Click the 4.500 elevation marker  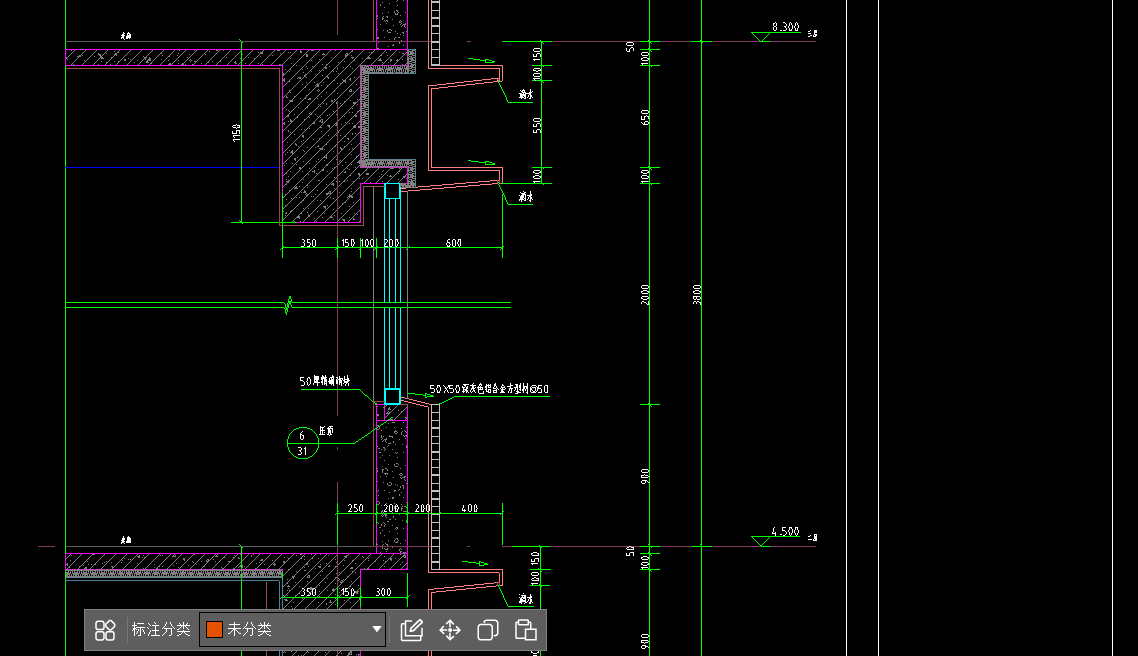(785, 532)
